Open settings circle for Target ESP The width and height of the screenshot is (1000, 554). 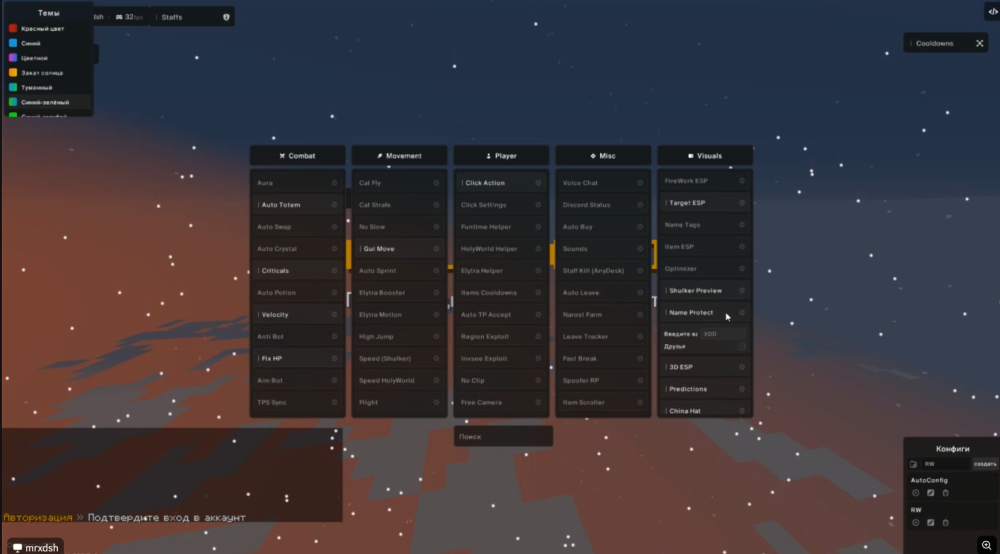point(742,203)
